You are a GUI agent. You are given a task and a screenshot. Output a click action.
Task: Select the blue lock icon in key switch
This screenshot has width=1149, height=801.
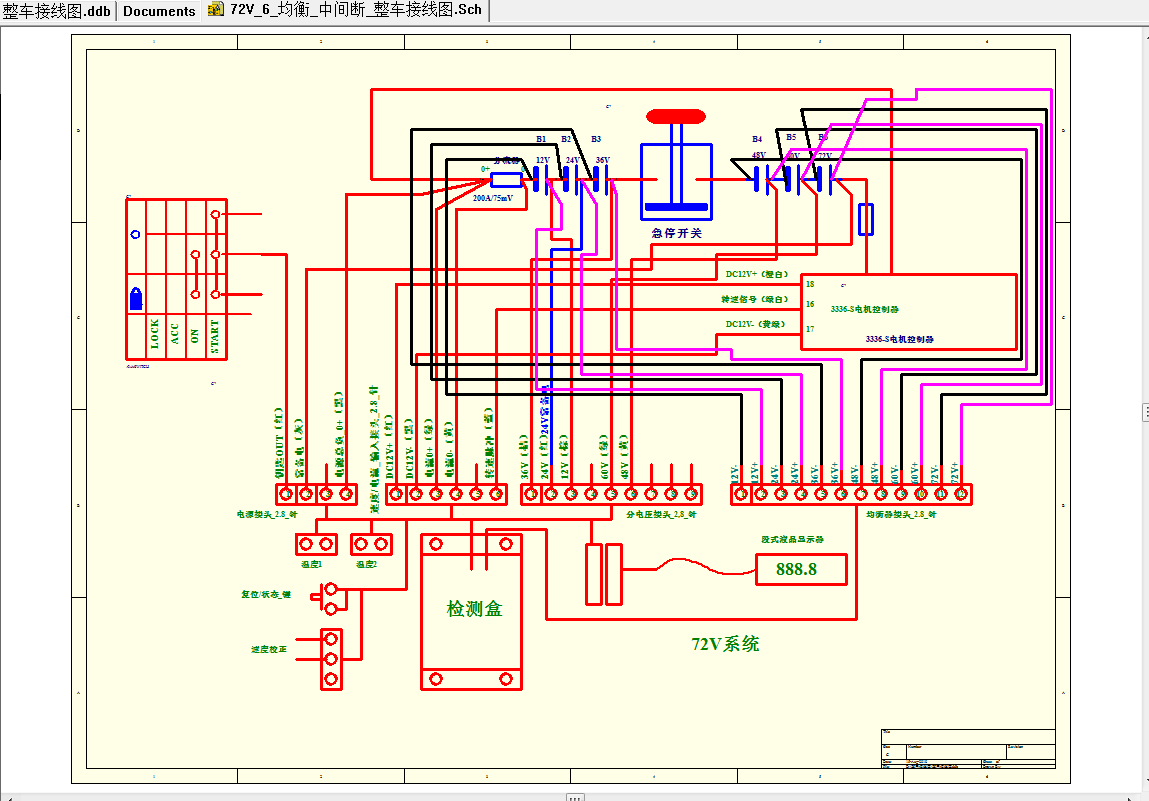[x=136, y=298]
